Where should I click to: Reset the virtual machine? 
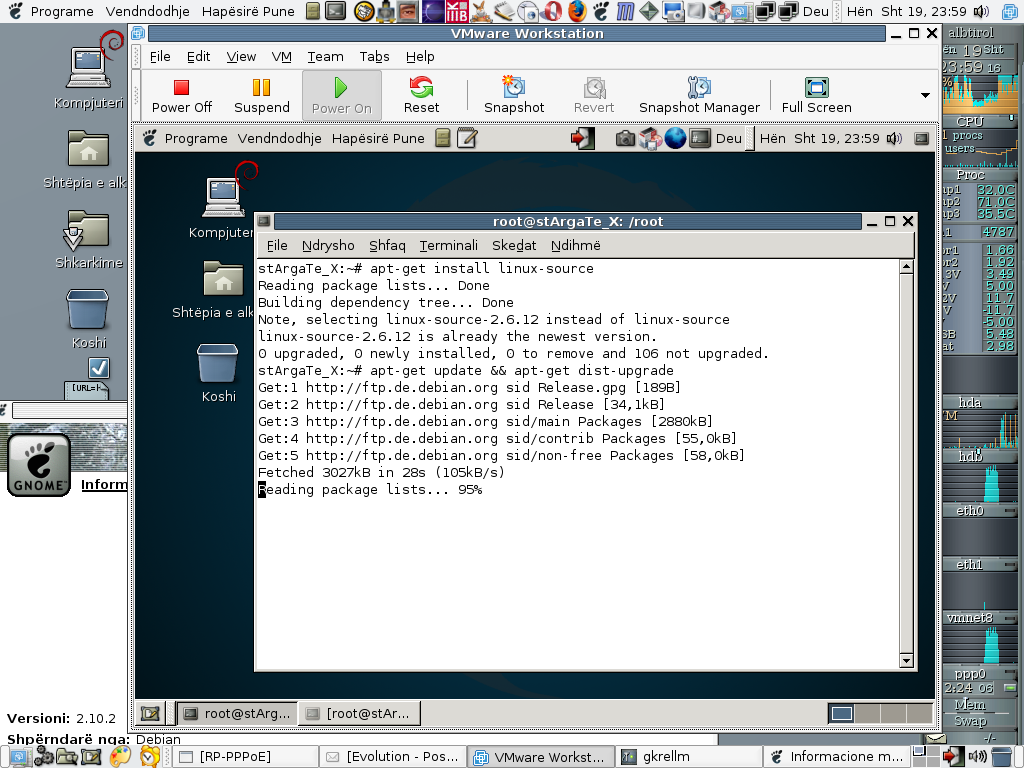click(421, 96)
